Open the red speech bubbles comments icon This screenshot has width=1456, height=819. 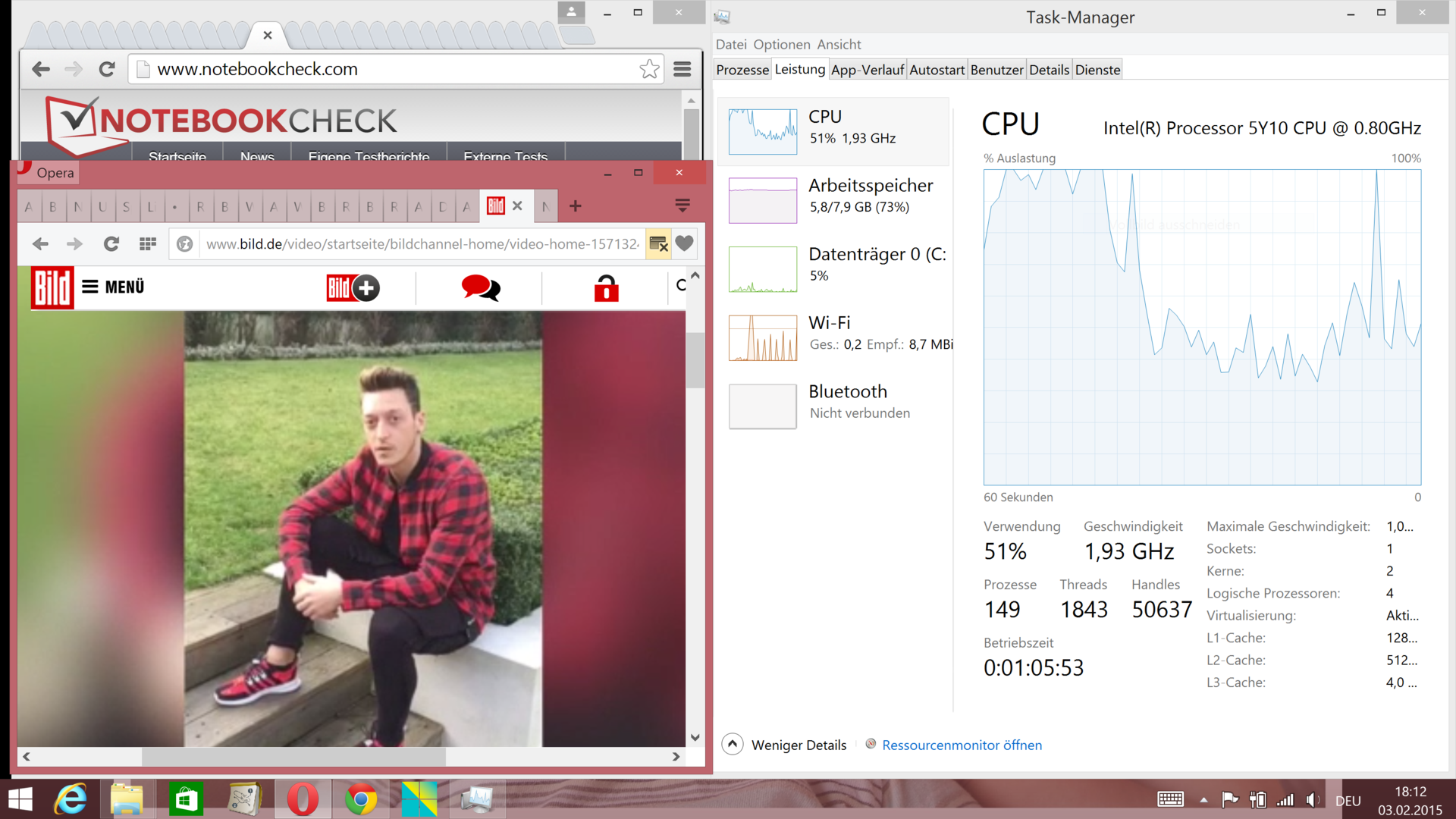pos(481,288)
